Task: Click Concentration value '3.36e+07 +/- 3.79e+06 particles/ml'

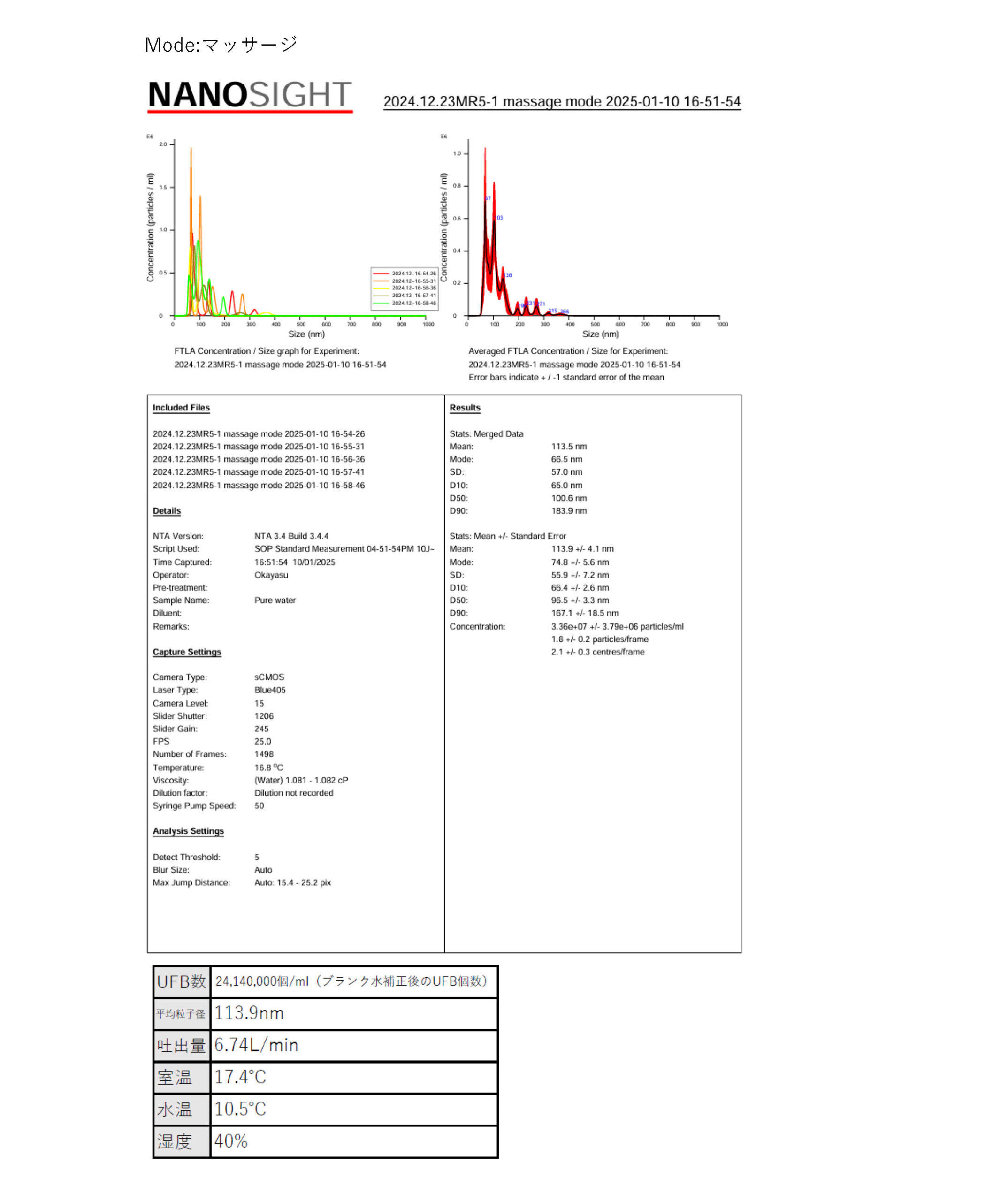Action: coord(617,627)
